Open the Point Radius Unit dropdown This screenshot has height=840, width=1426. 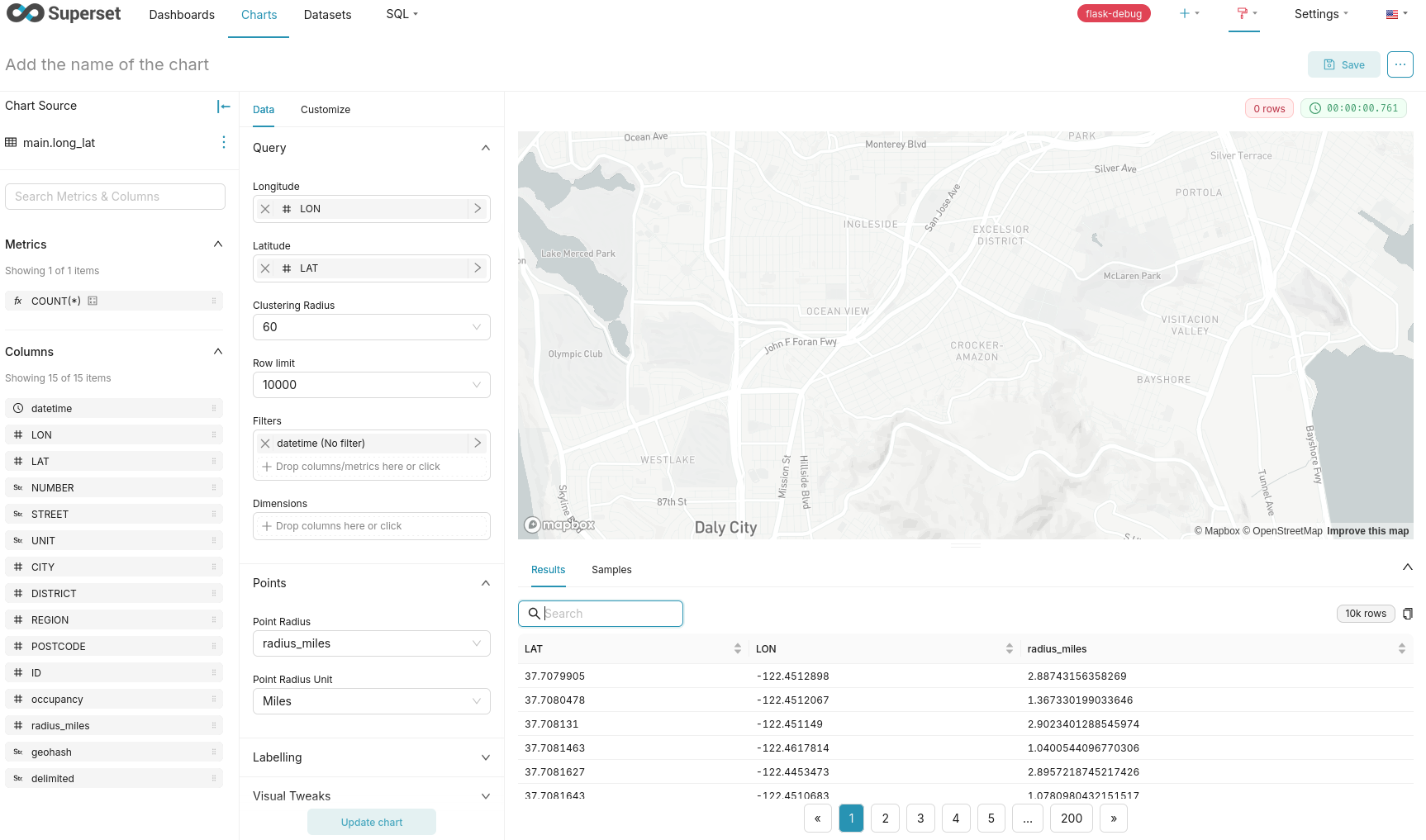coord(372,701)
